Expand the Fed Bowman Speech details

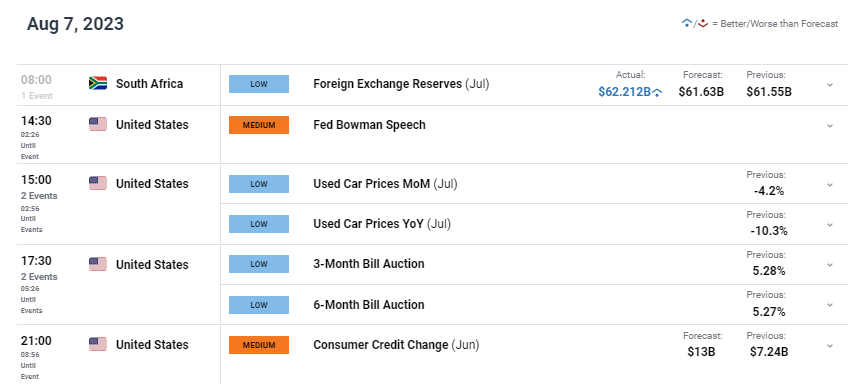(830, 126)
